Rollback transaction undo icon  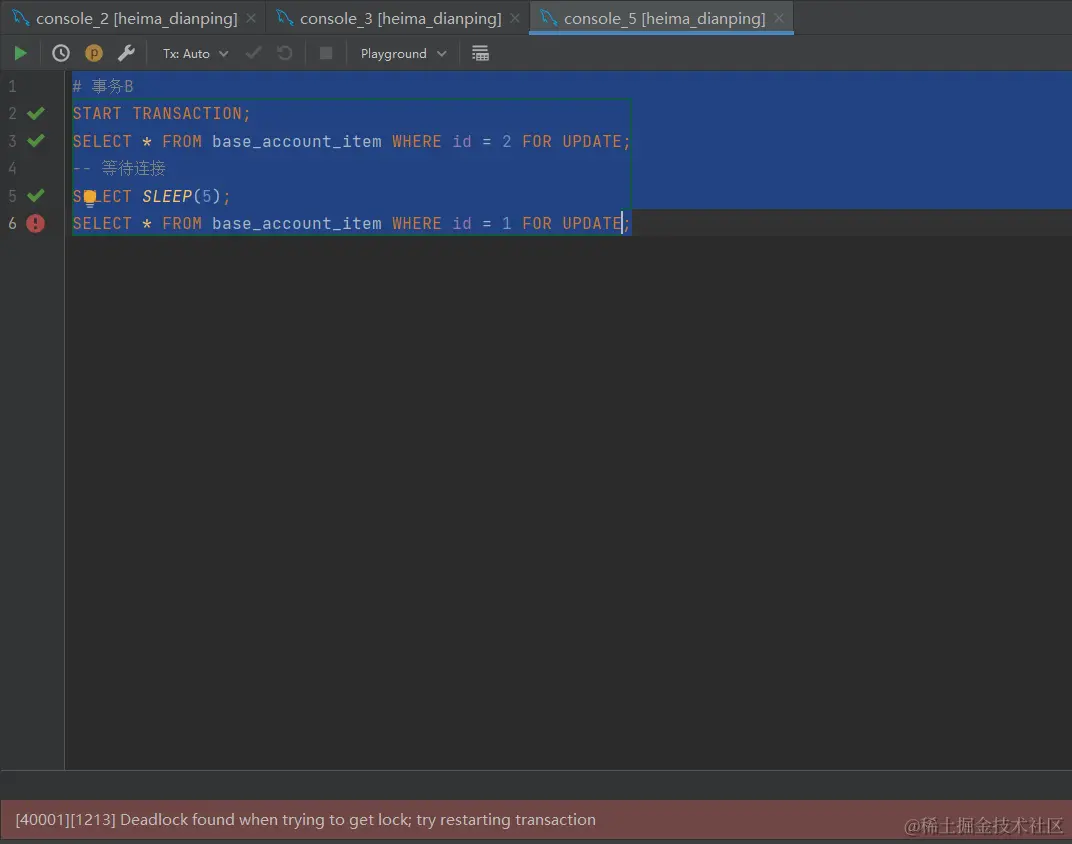coord(285,53)
